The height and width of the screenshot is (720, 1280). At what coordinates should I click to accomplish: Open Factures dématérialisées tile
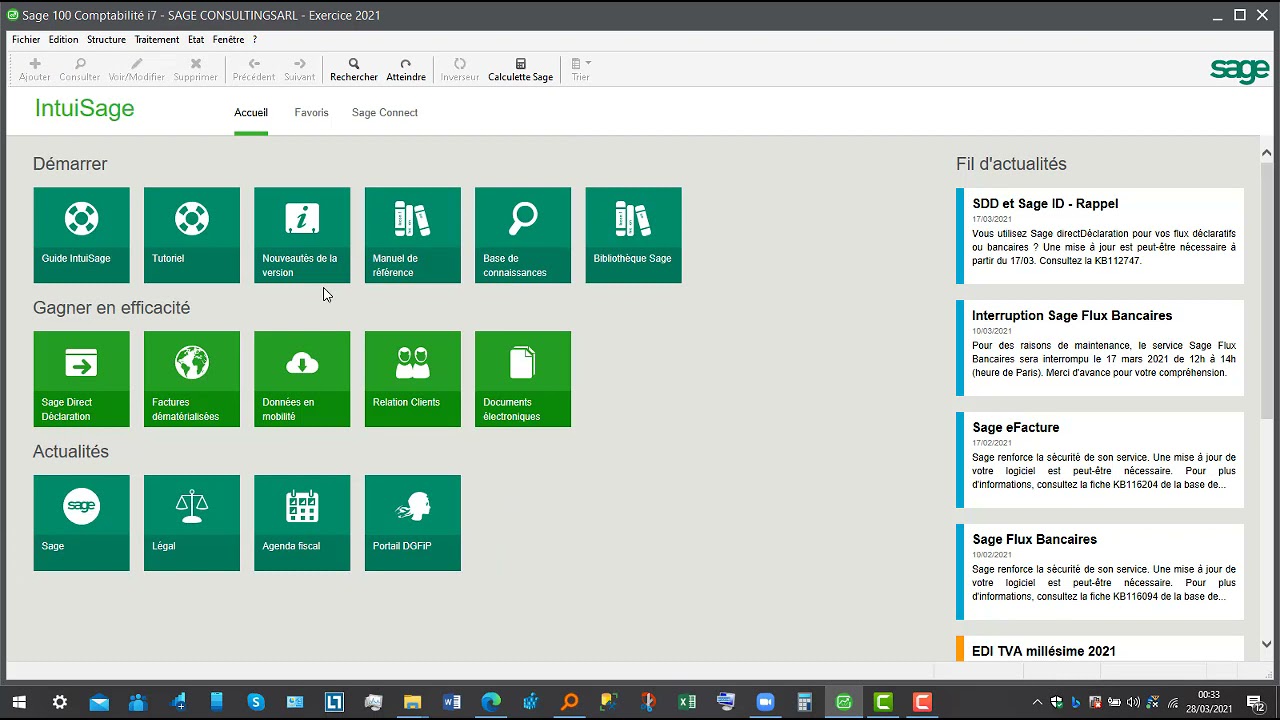pos(192,379)
